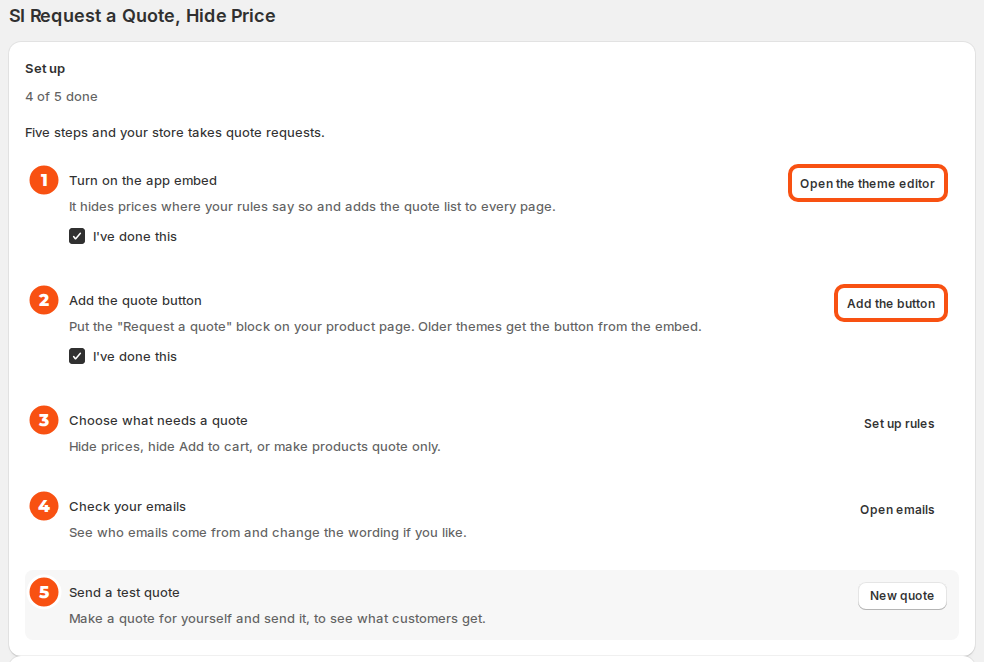Image resolution: width=984 pixels, height=662 pixels.
Task: Click the "Send a test quote" heading
Action: click(x=124, y=592)
